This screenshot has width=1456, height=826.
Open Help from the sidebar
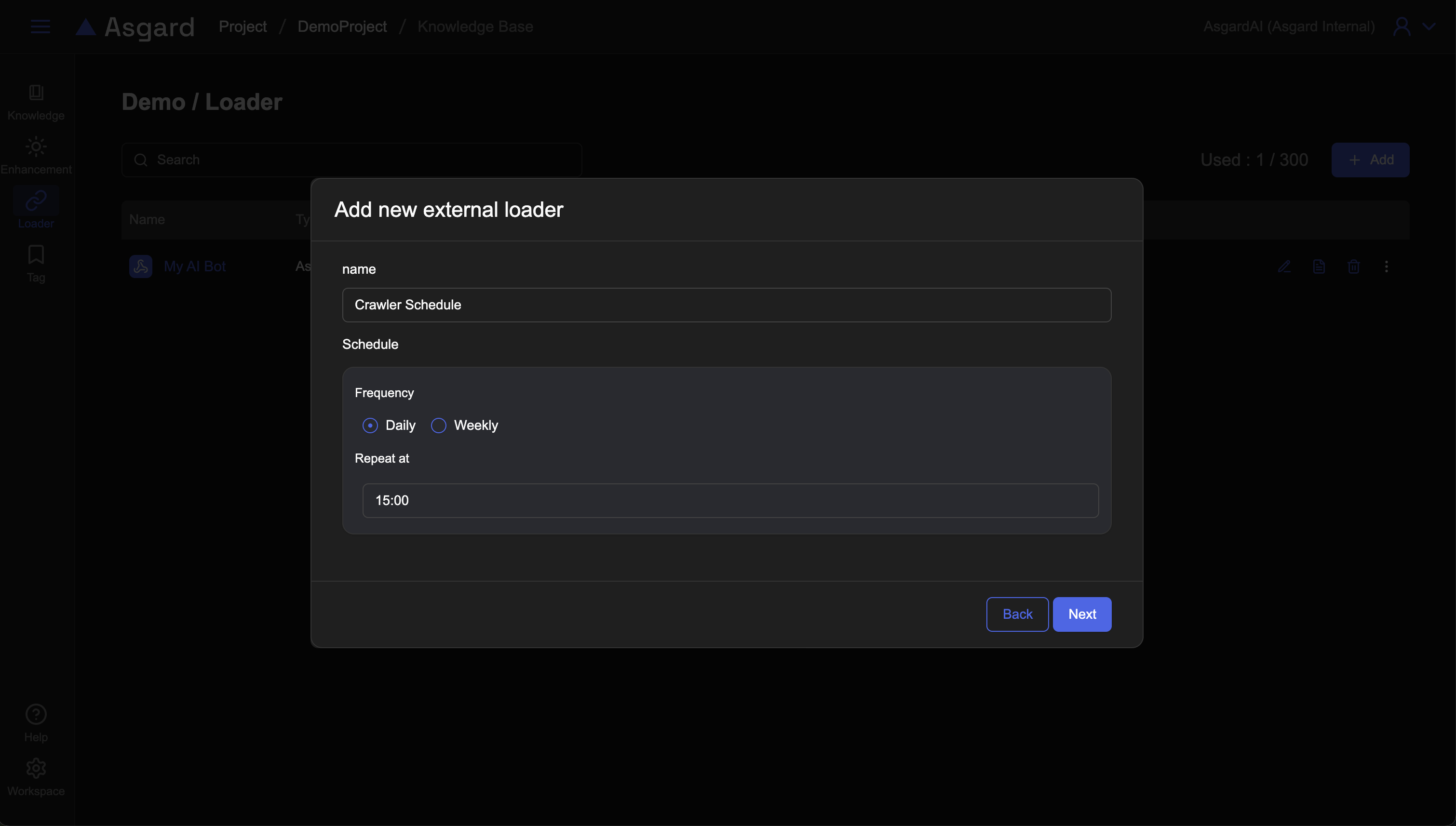pyautogui.click(x=36, y=723)
